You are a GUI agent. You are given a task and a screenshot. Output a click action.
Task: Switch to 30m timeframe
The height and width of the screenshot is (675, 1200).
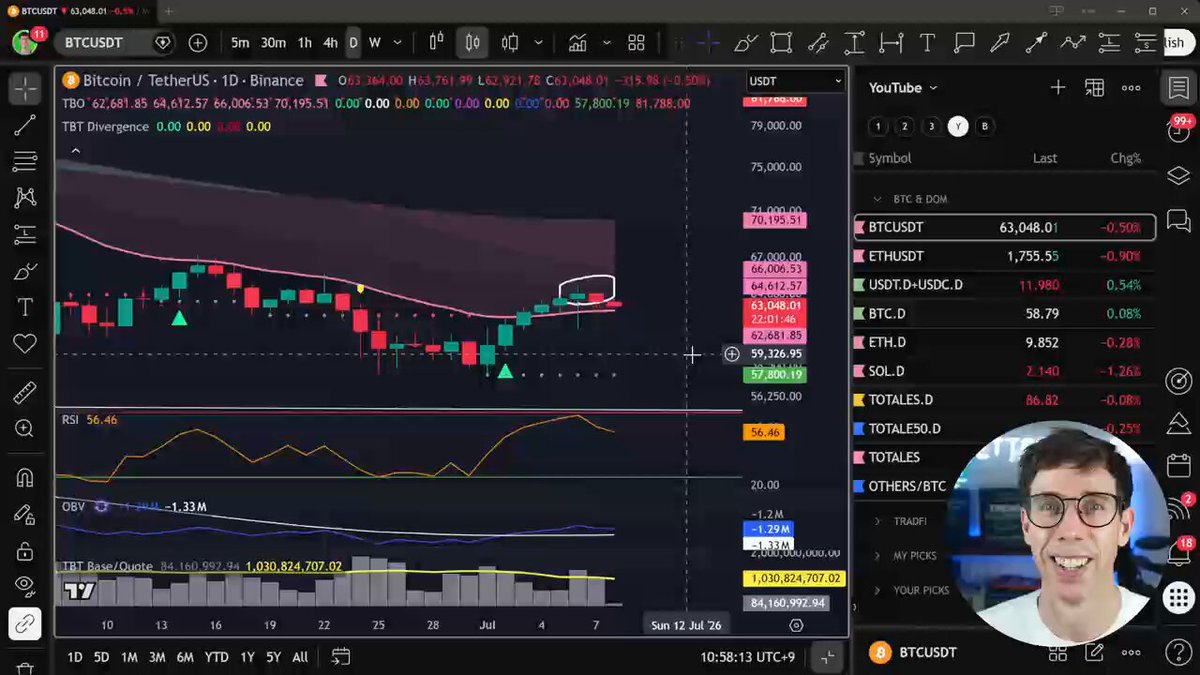coord(273,43)
